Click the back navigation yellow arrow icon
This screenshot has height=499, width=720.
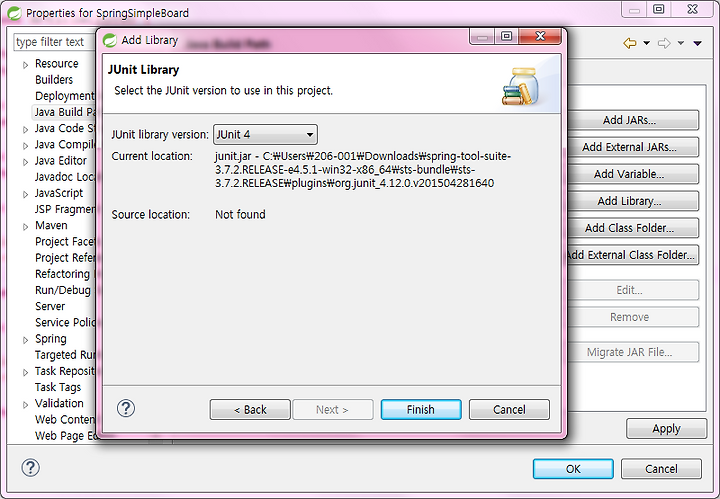630,43
